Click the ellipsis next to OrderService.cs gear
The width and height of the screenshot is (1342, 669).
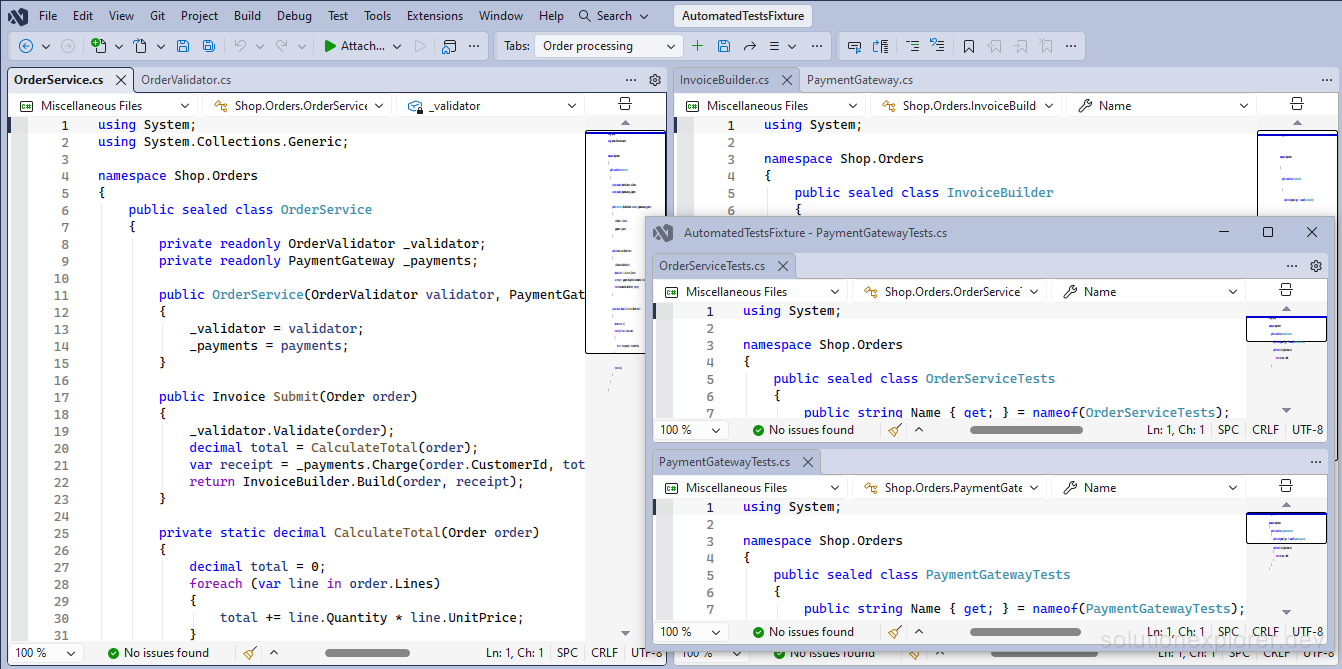click(x=631, y=80)
